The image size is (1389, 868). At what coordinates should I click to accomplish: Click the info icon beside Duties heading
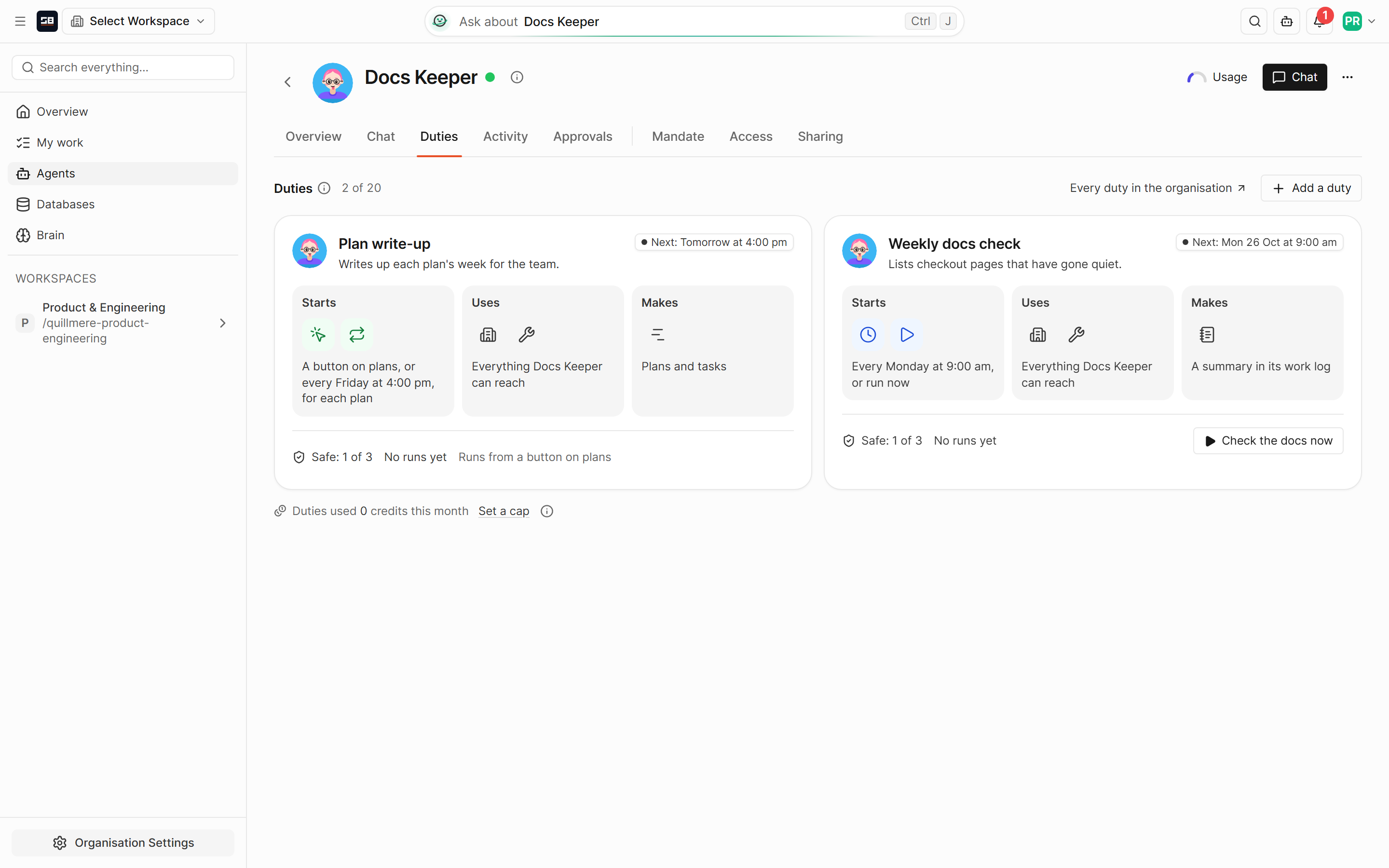click(x=324, y=188)
